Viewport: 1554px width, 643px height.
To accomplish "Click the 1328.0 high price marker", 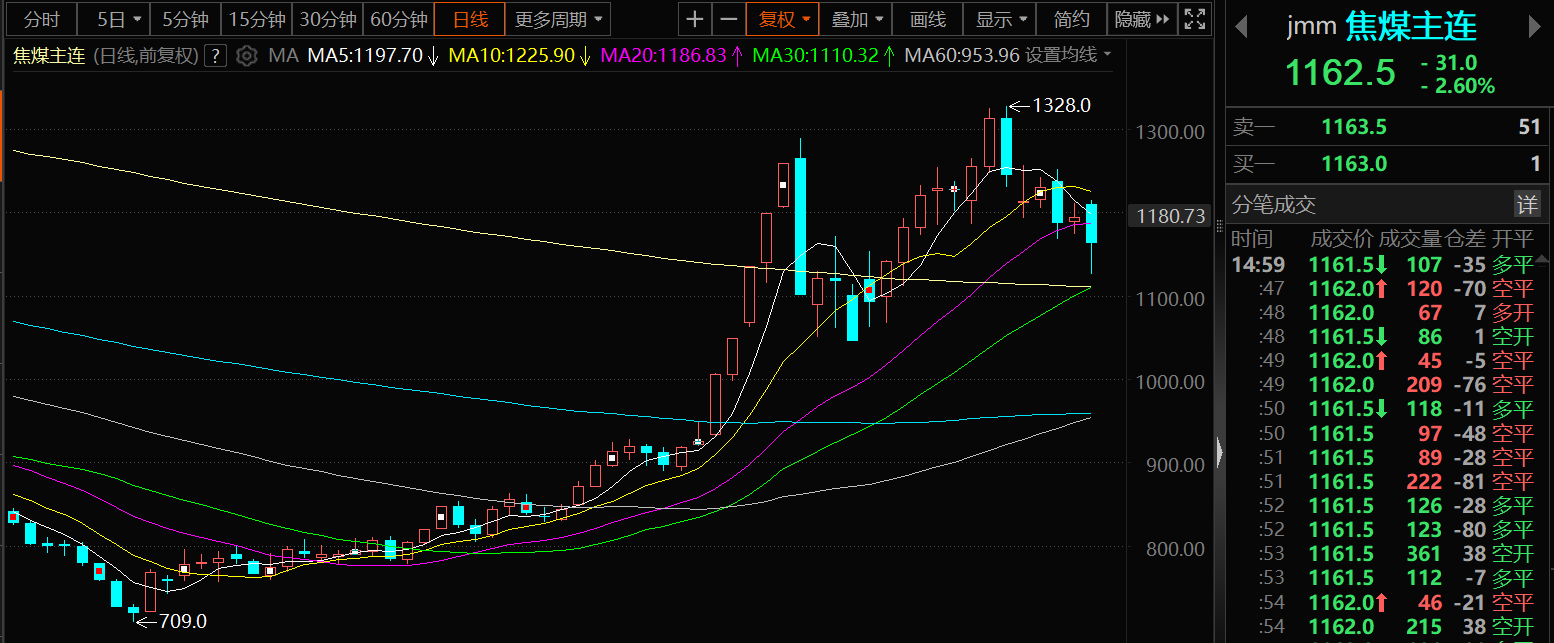I will point(1061,105).
